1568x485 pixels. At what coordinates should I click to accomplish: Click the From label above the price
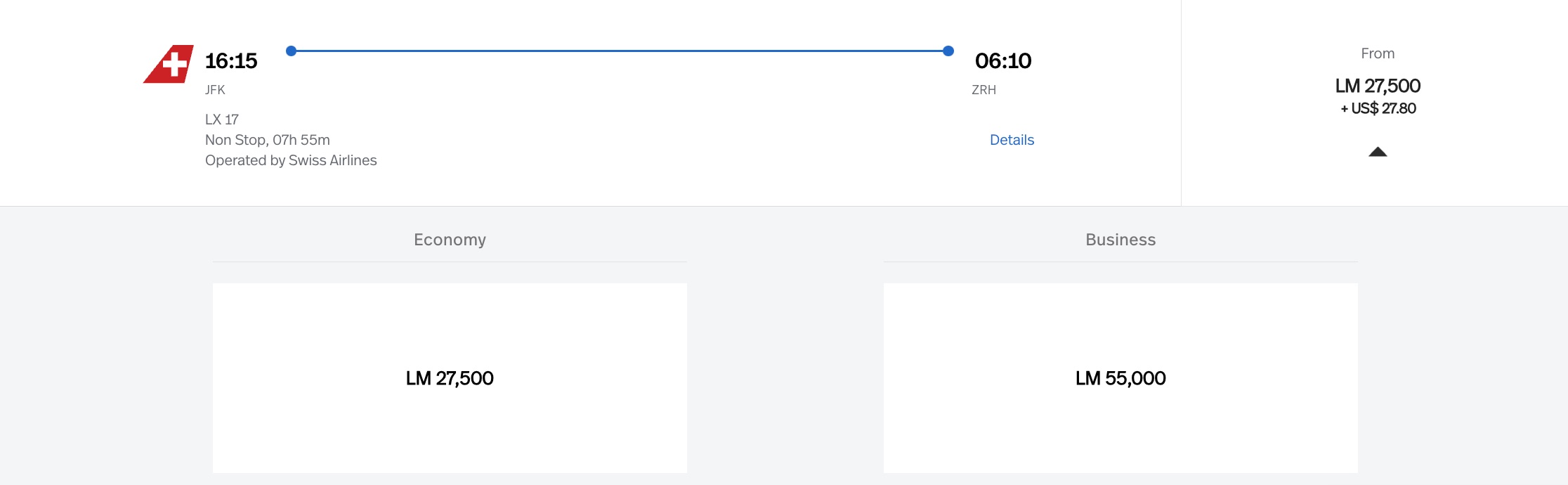point(1378,53)
